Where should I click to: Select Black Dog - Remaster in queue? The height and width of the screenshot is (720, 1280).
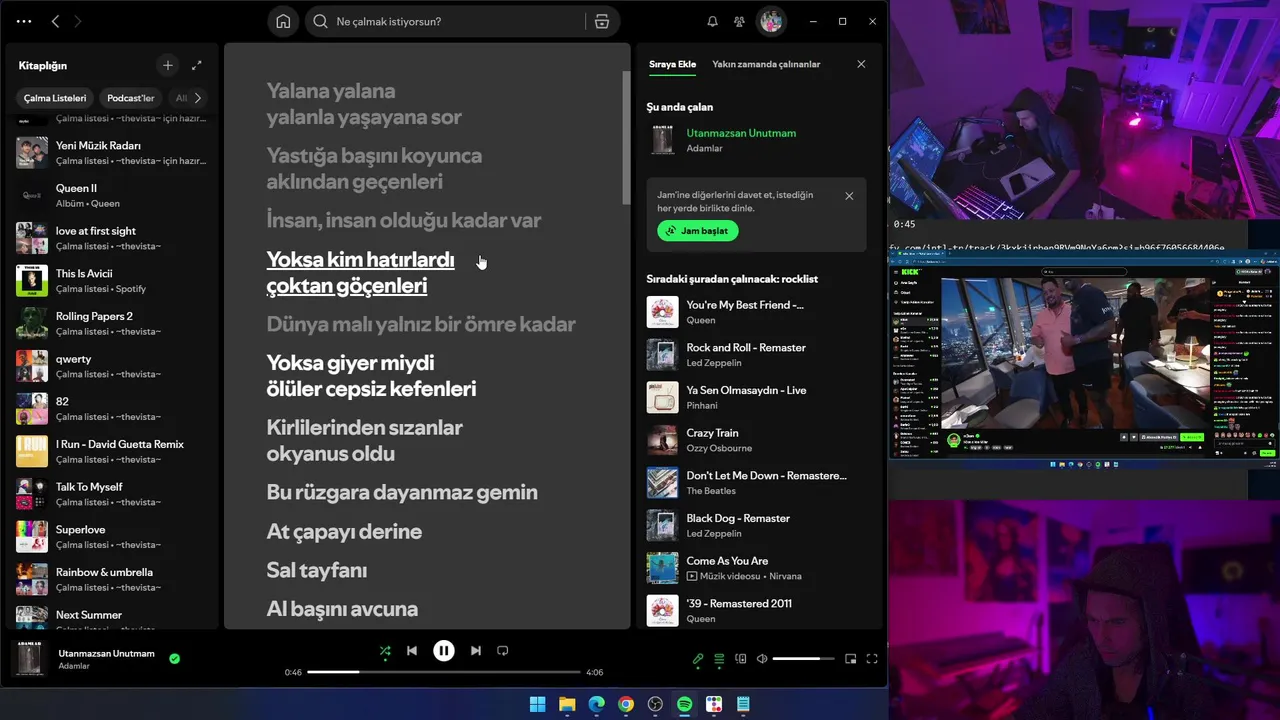(756, 525)
